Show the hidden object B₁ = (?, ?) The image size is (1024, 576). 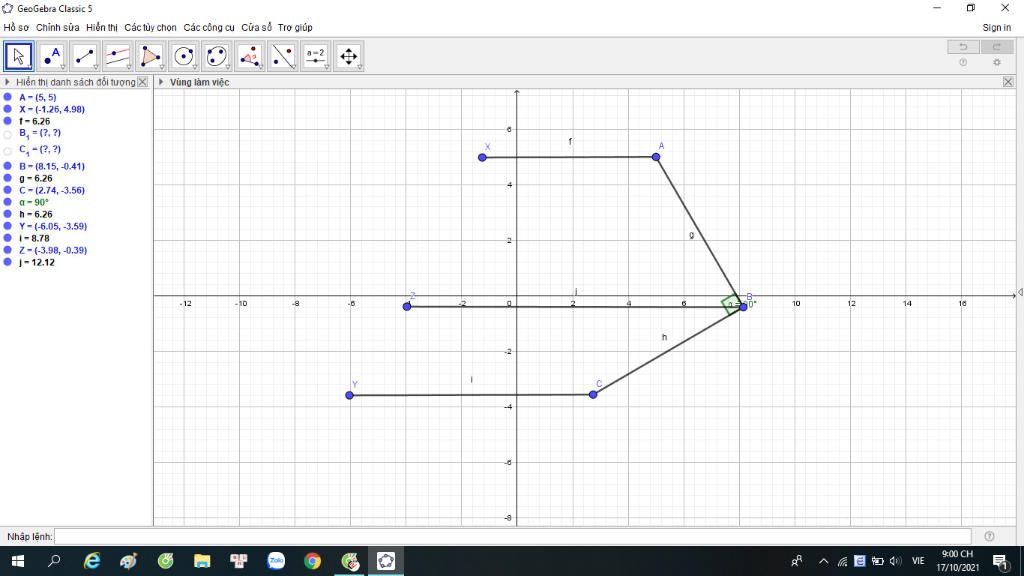click(8, 135)
